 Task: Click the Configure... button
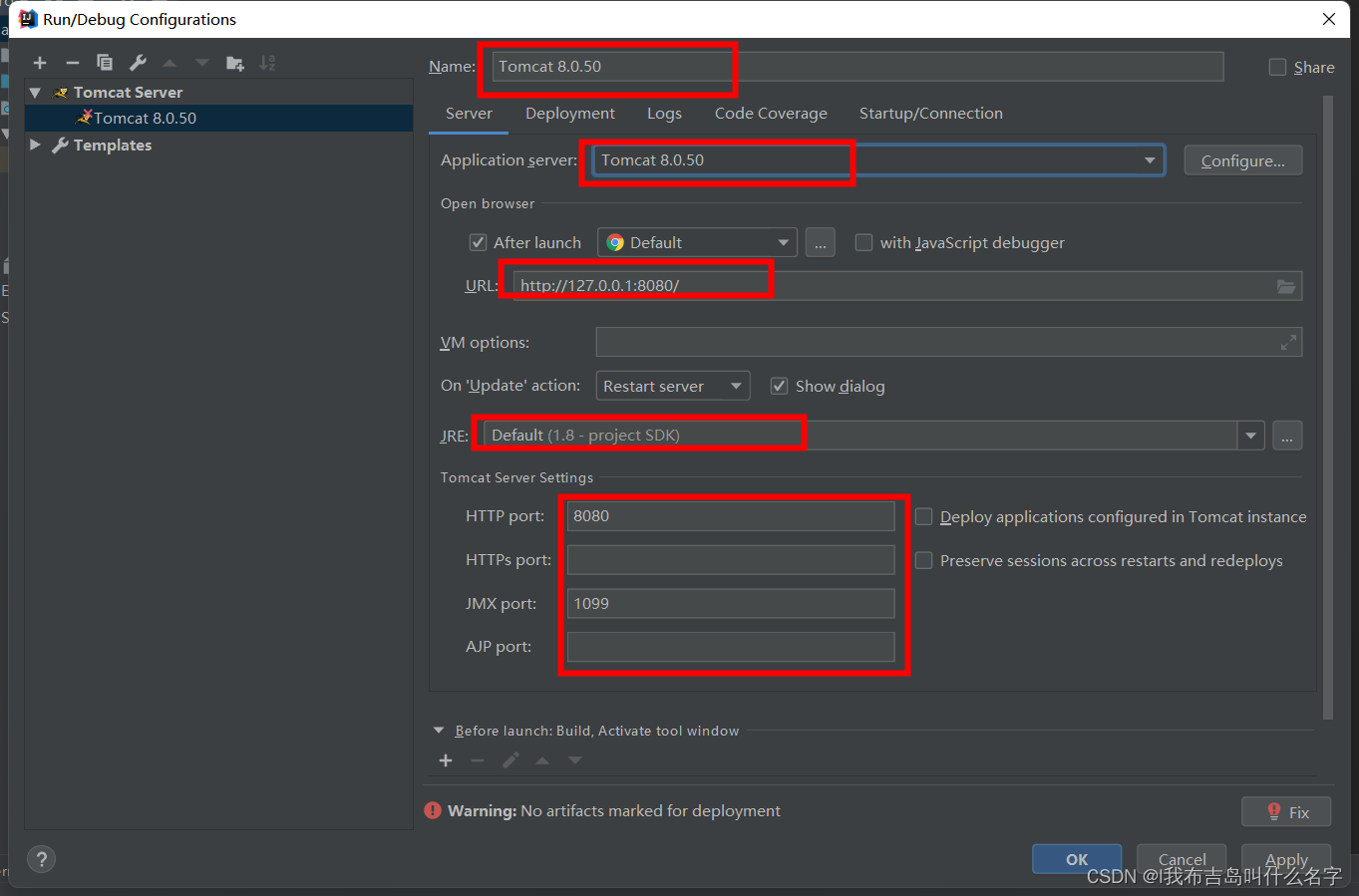(1243, 160)
